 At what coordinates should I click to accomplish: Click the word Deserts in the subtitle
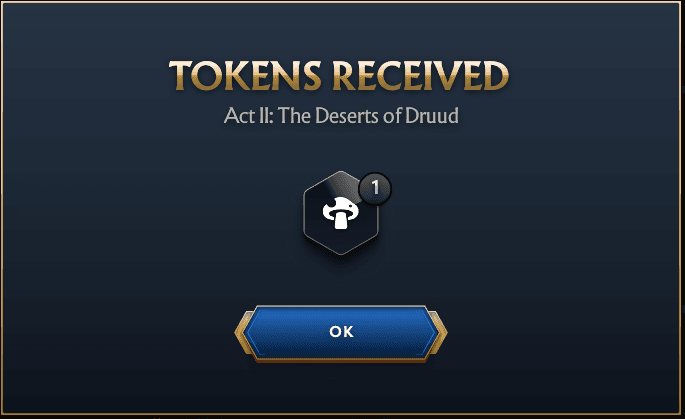346,116
